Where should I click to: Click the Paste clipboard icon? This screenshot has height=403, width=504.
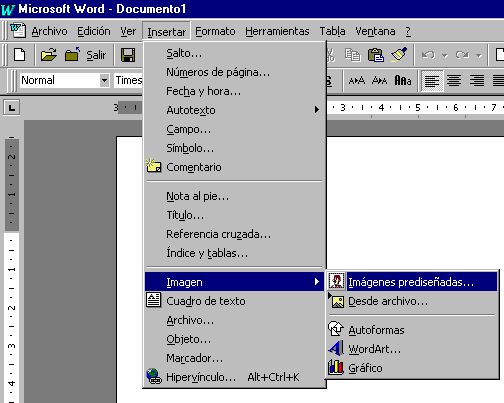tap(376, 55)
